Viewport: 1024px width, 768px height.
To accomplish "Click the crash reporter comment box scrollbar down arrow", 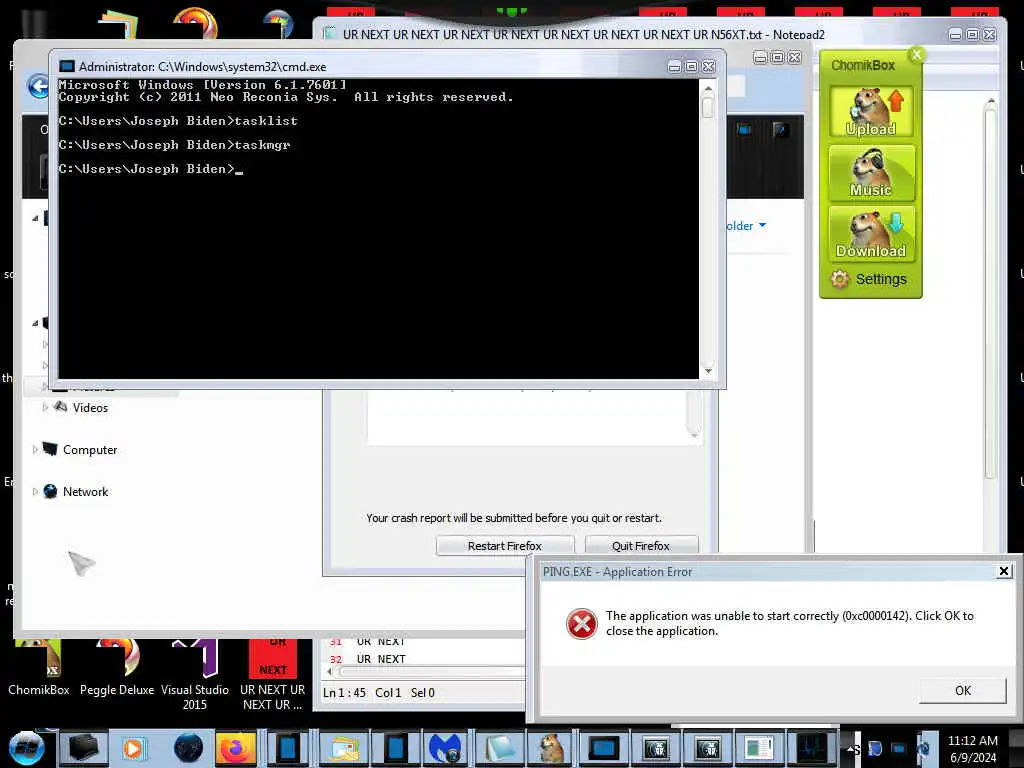I will point(694,434).
